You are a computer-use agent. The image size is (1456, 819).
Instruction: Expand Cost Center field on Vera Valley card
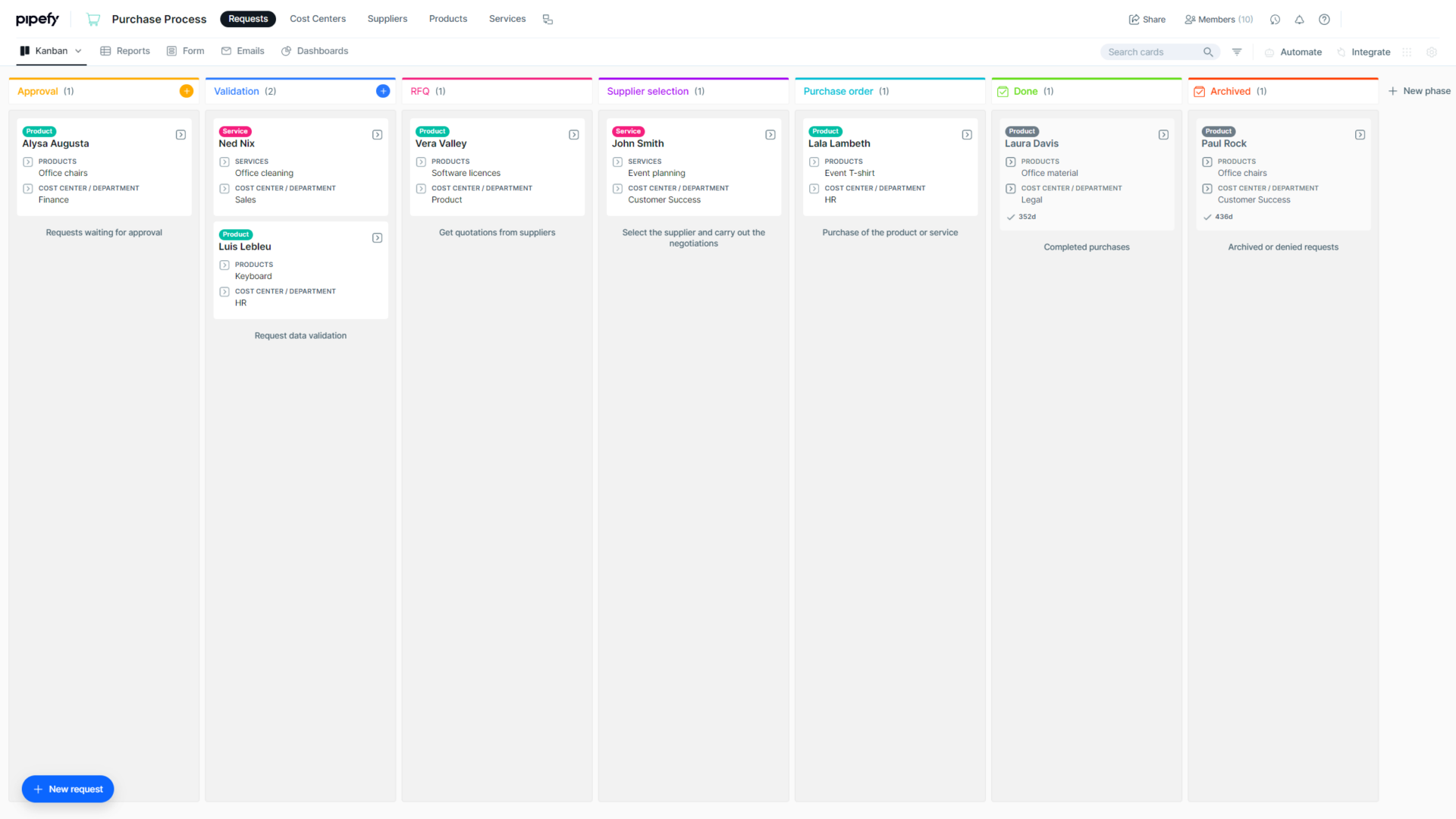(x=421, y=189)
